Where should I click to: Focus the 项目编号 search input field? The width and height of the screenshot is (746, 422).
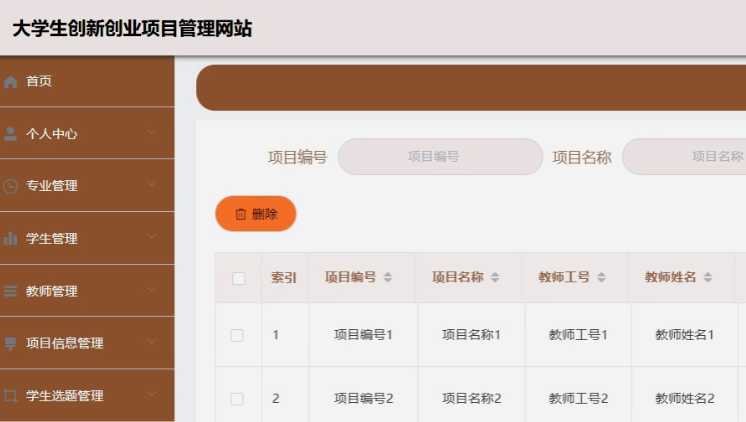click(440, 157)
